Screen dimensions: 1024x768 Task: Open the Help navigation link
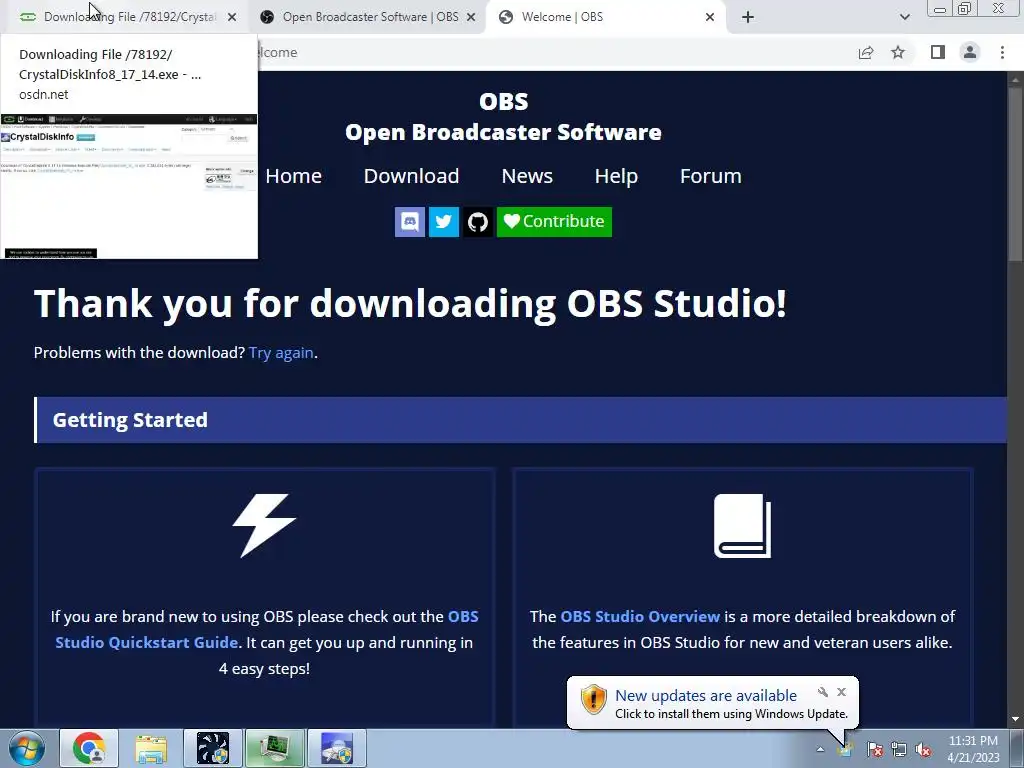[x=616, y=176]
